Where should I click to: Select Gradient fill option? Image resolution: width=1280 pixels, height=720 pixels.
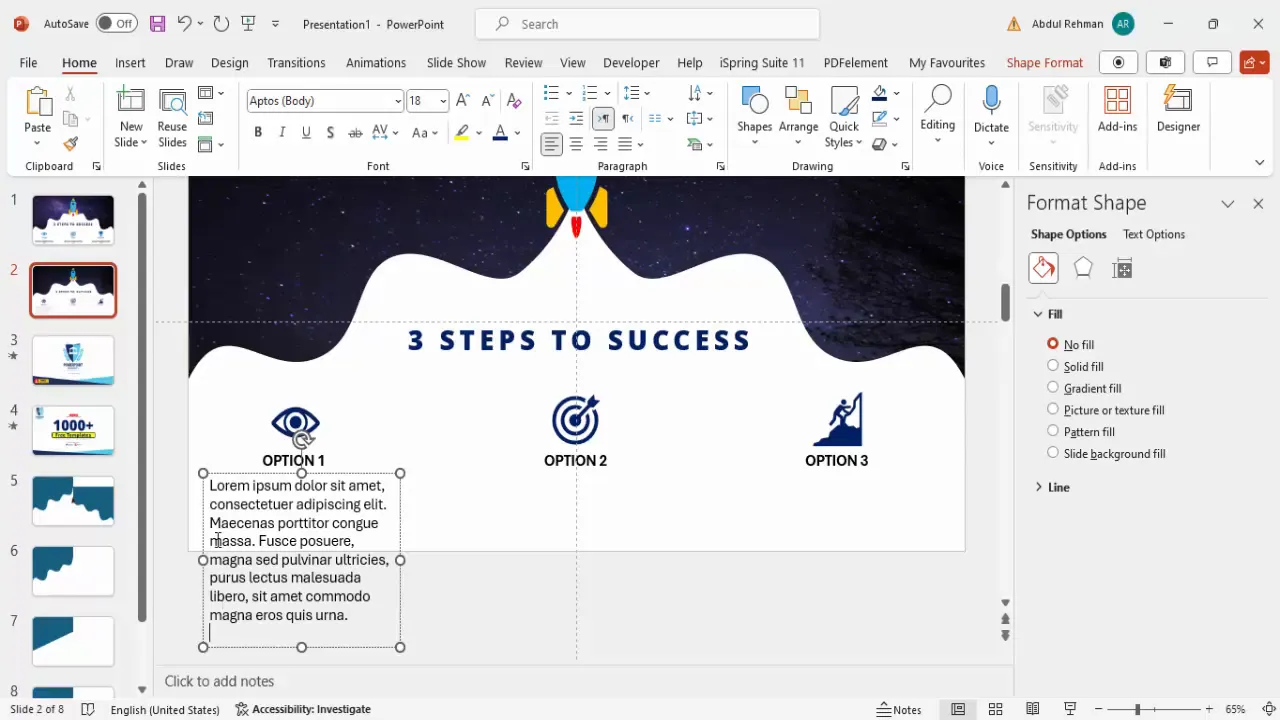pos(1084,388)
